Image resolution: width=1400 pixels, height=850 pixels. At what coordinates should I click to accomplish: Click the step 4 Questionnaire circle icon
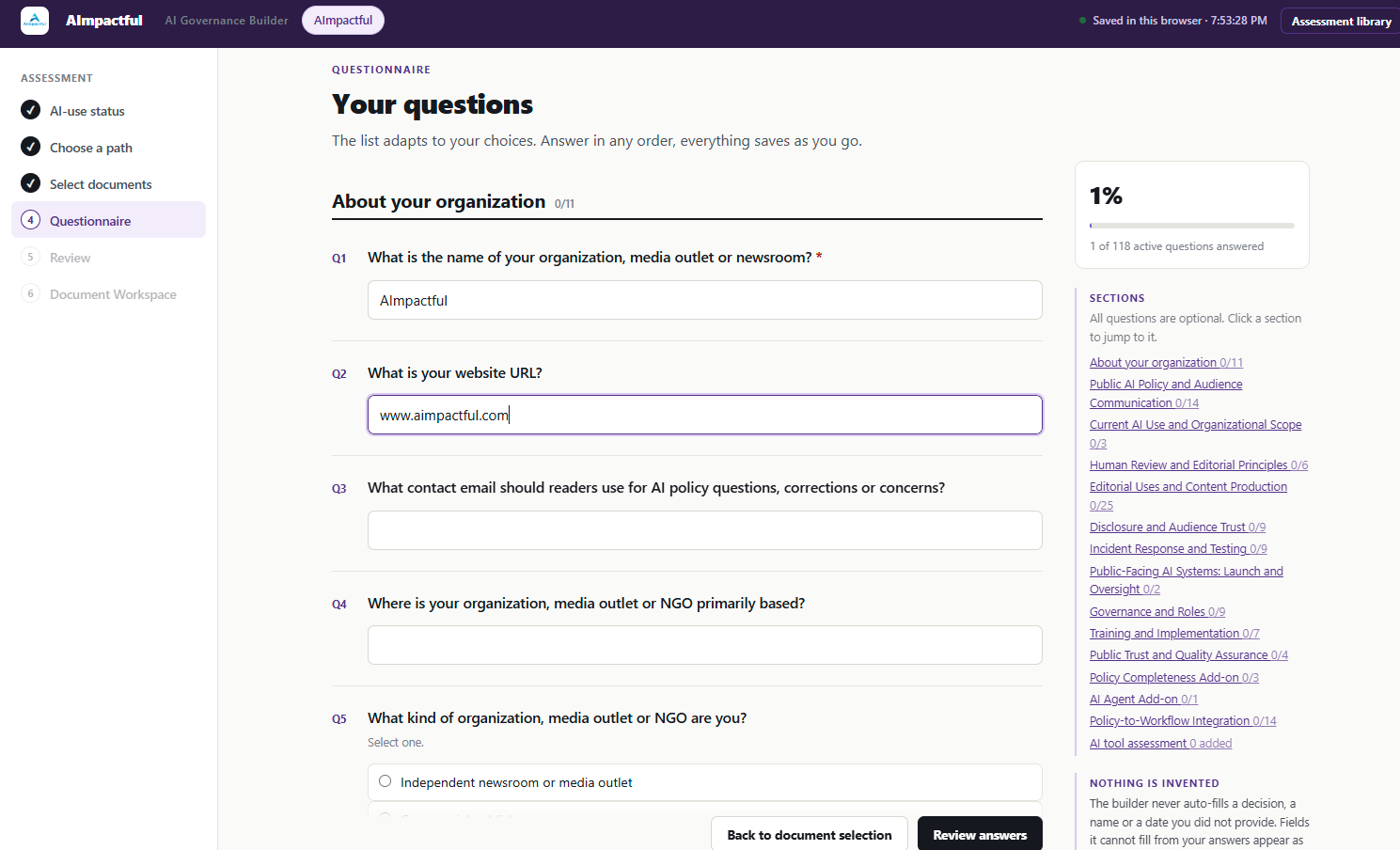coord(31,220)
